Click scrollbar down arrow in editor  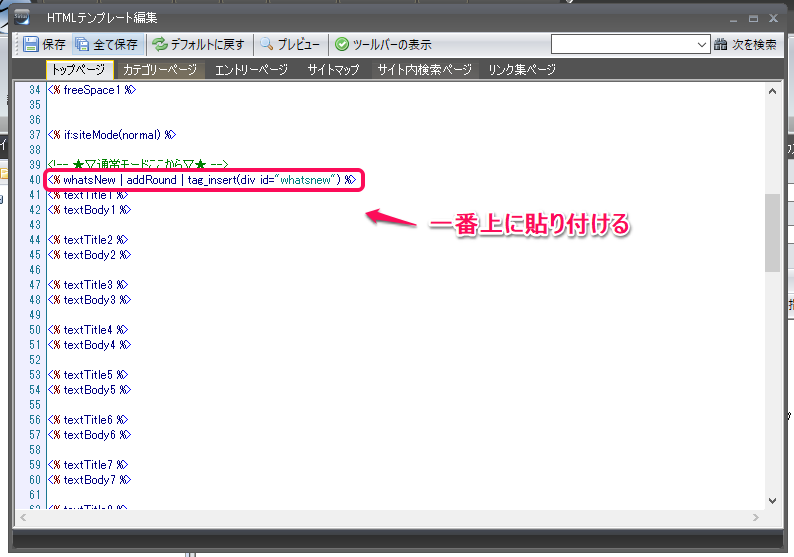click(x=772, y=500)
